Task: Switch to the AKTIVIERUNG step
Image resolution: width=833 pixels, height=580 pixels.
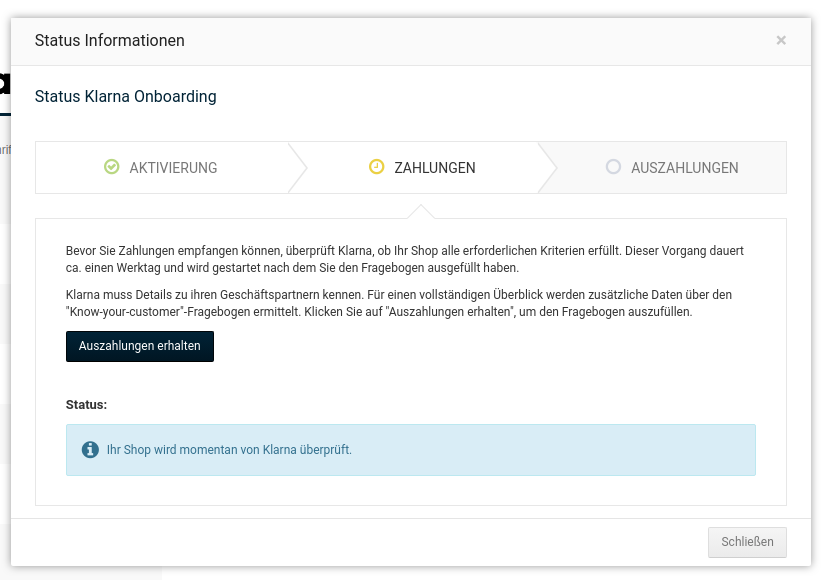Action: (173, 168)
